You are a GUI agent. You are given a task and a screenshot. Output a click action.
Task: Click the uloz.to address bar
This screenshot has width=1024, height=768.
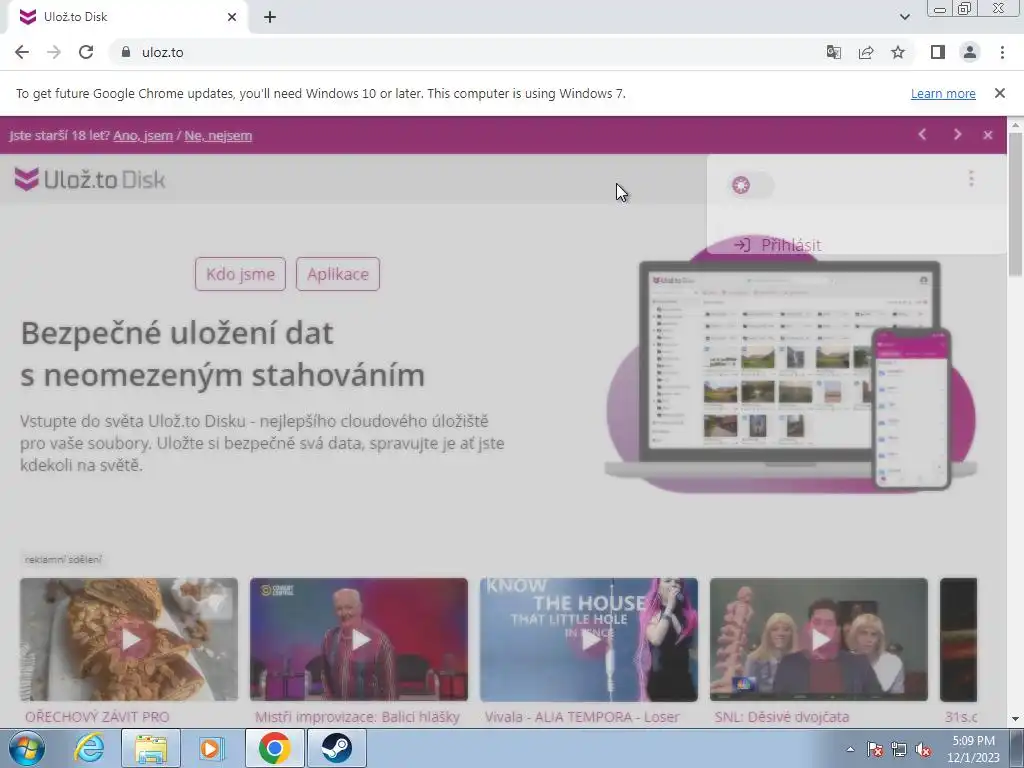pyautogui.click(x=464, y=52)
